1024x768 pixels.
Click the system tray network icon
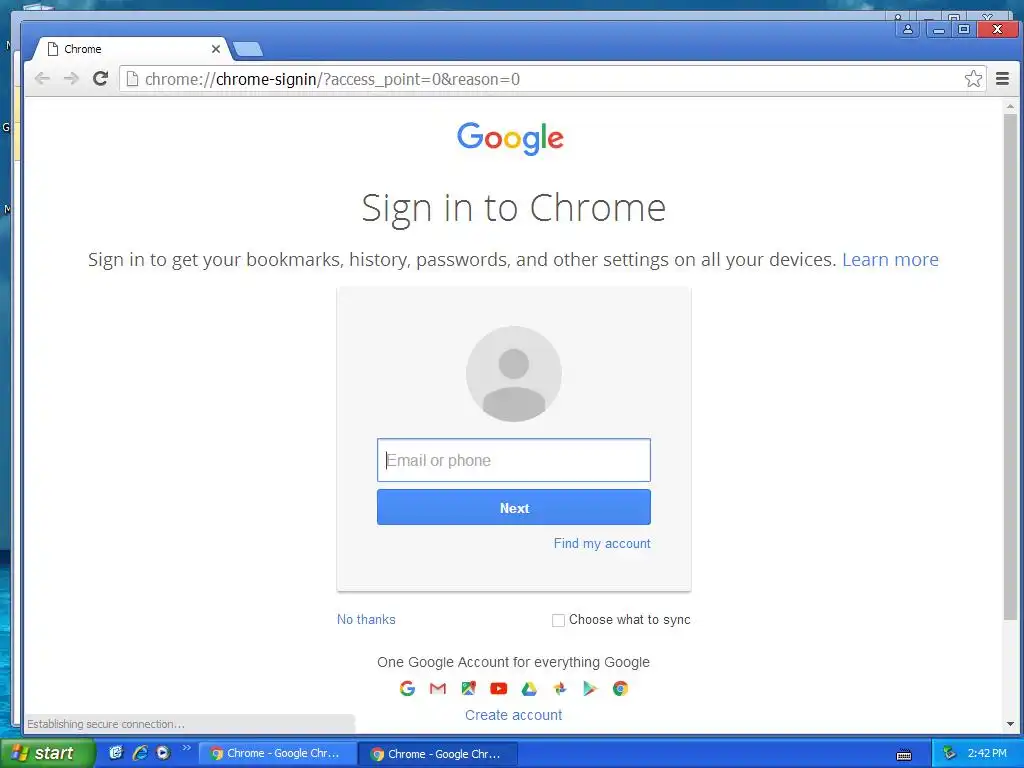point(950,753)
